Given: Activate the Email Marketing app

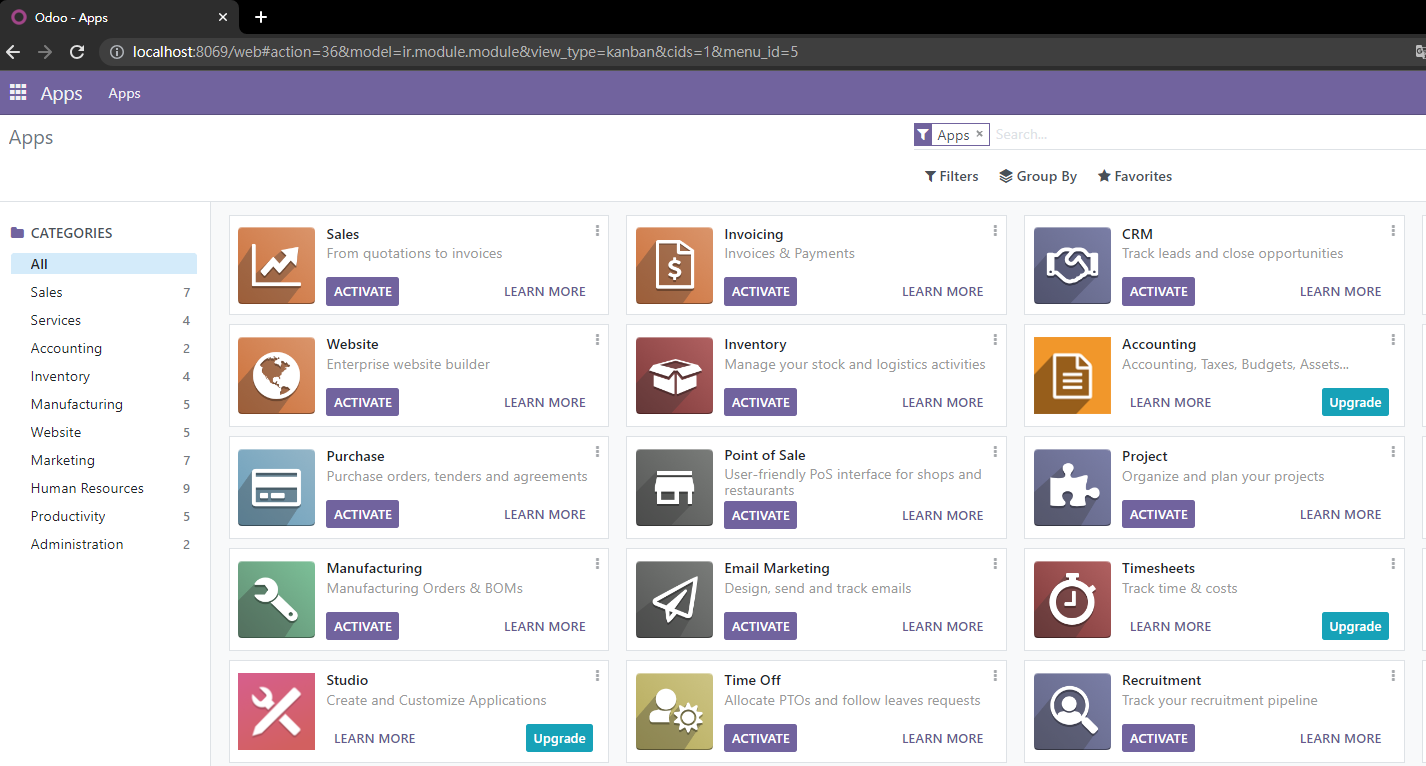Looking at the screenshot, I should (x=760, y=626).
